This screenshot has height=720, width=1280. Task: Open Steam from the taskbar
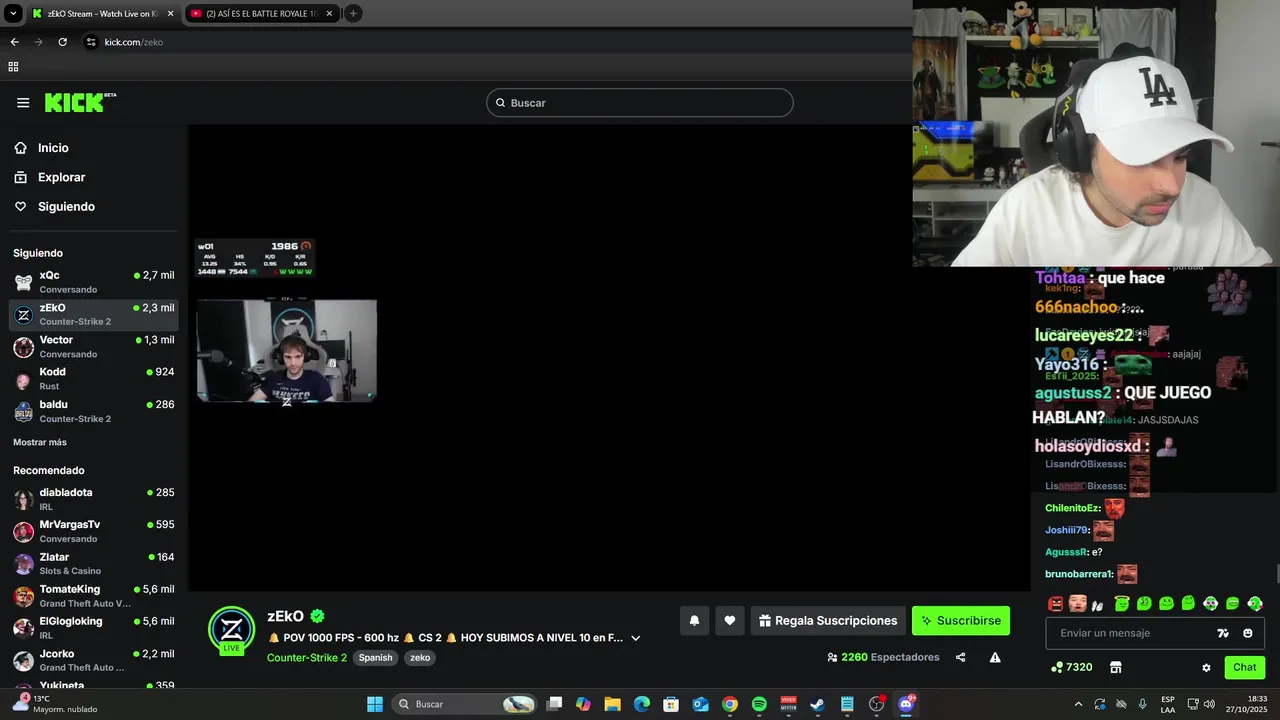pyautogui.click(x=817, y=704)
